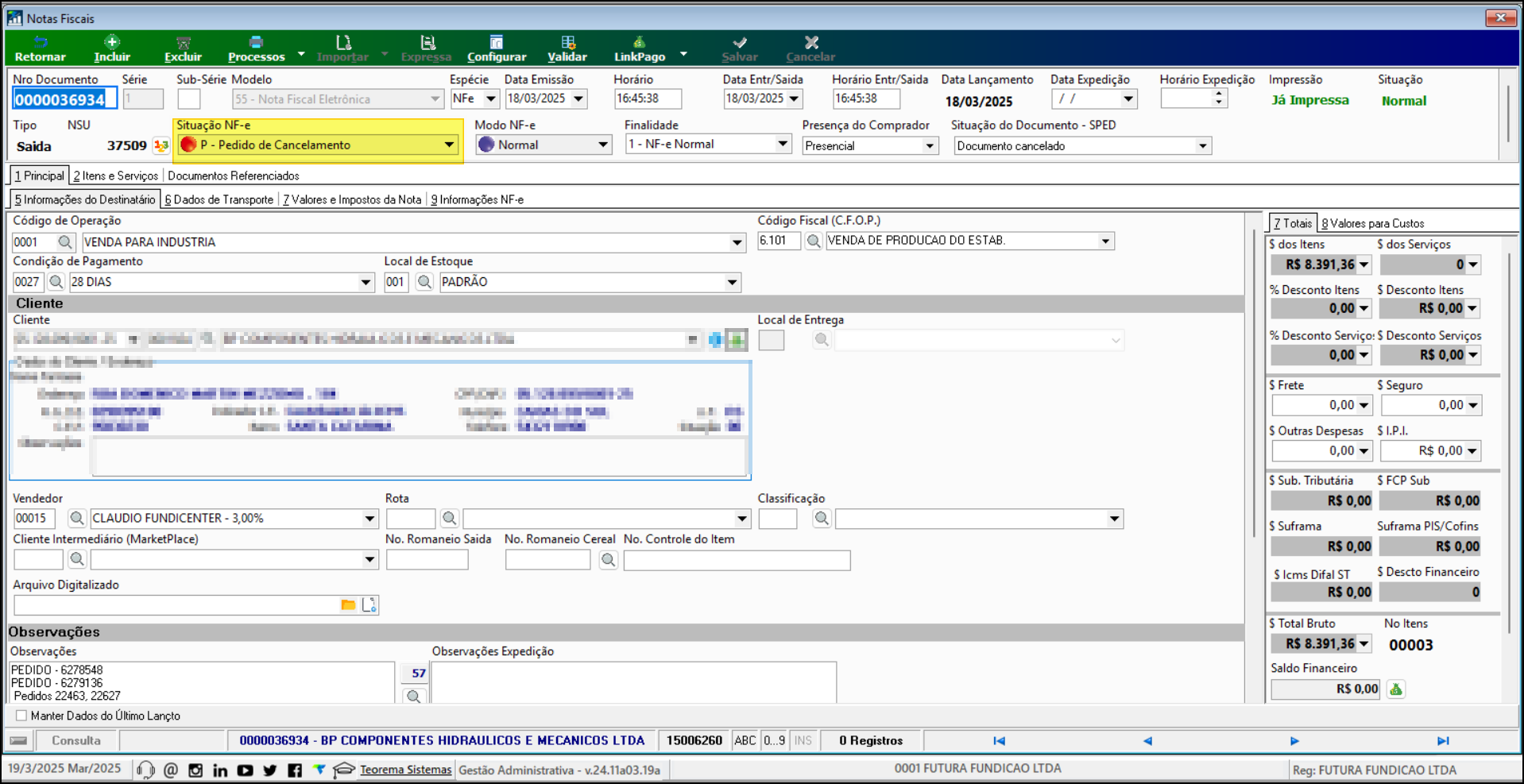Open the Finalidade dropdown

[x=783, y=144]
